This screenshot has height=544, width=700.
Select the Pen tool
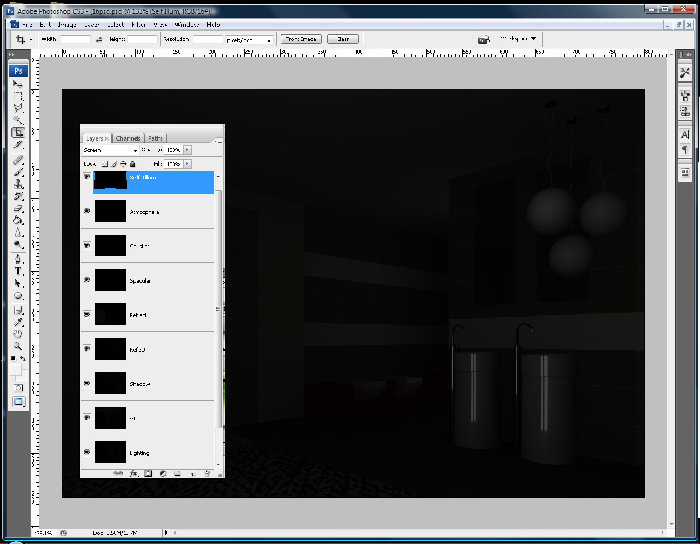(18, 259)
